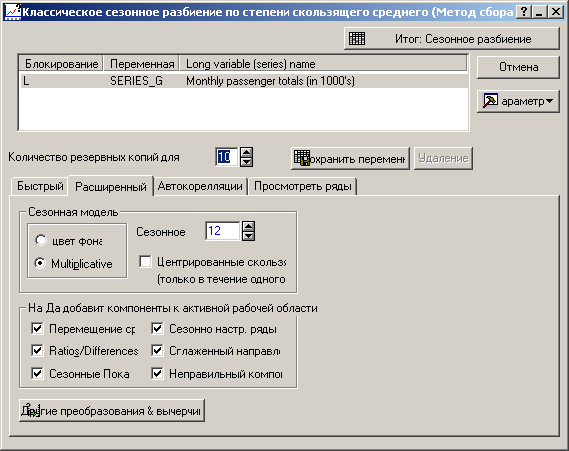Click the Отмена button

coord(518,67)
